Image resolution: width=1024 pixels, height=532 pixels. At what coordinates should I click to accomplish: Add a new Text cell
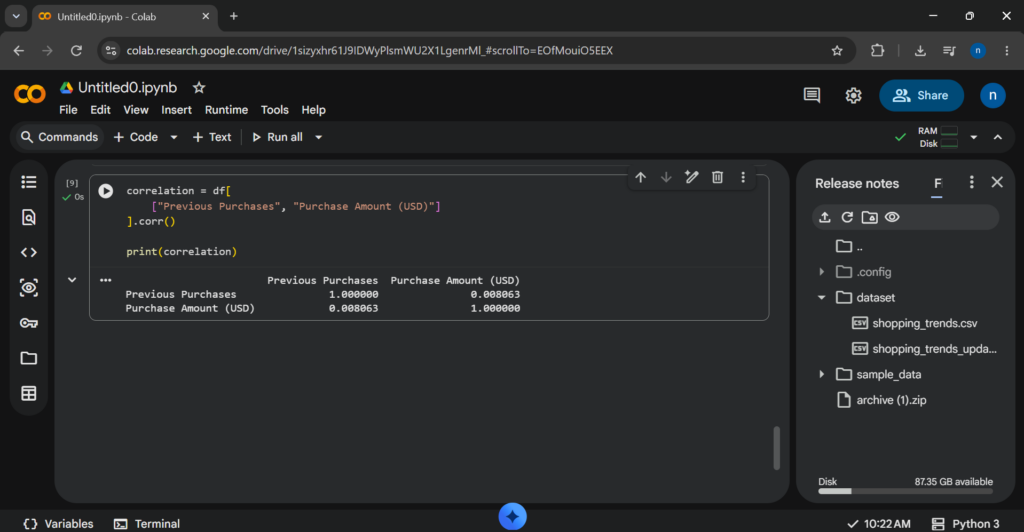[212, 137]
